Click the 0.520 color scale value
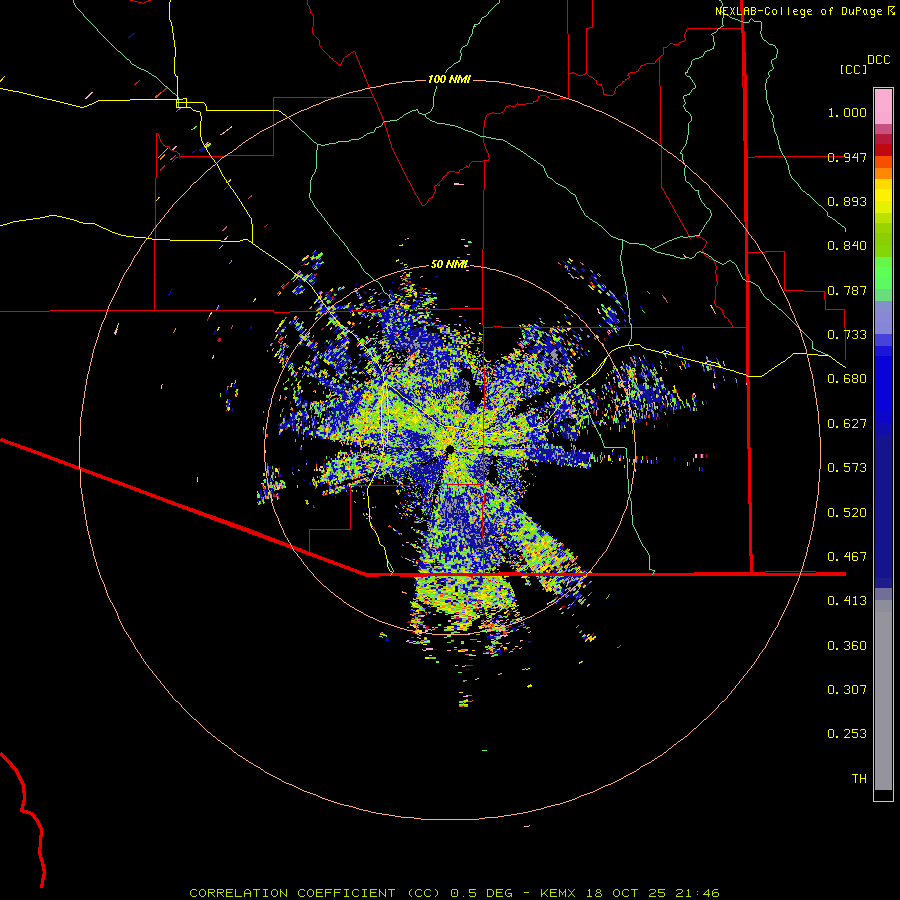The width and height of the screenshot is (900, 900). 847,513
